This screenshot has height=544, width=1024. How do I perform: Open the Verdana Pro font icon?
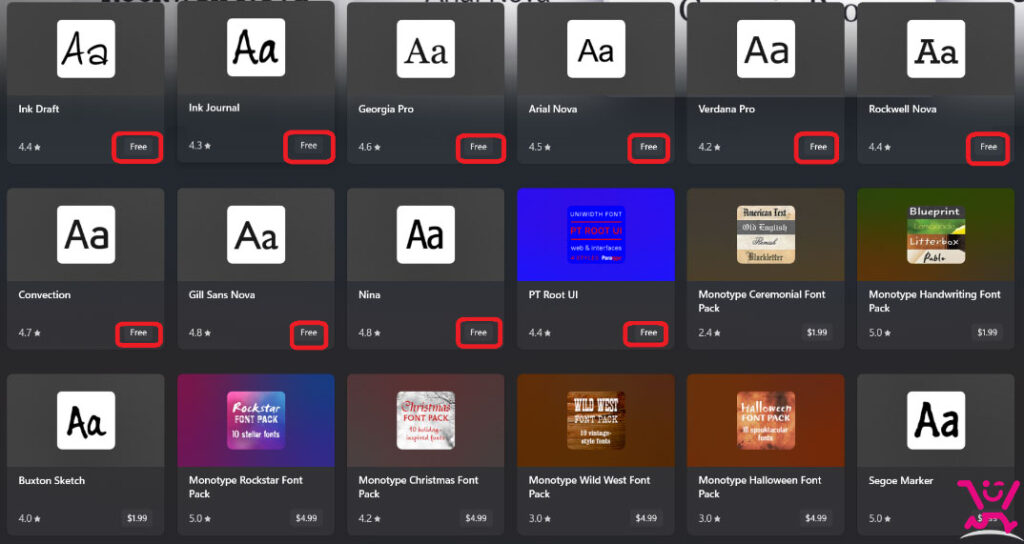[x=766, y=49]
